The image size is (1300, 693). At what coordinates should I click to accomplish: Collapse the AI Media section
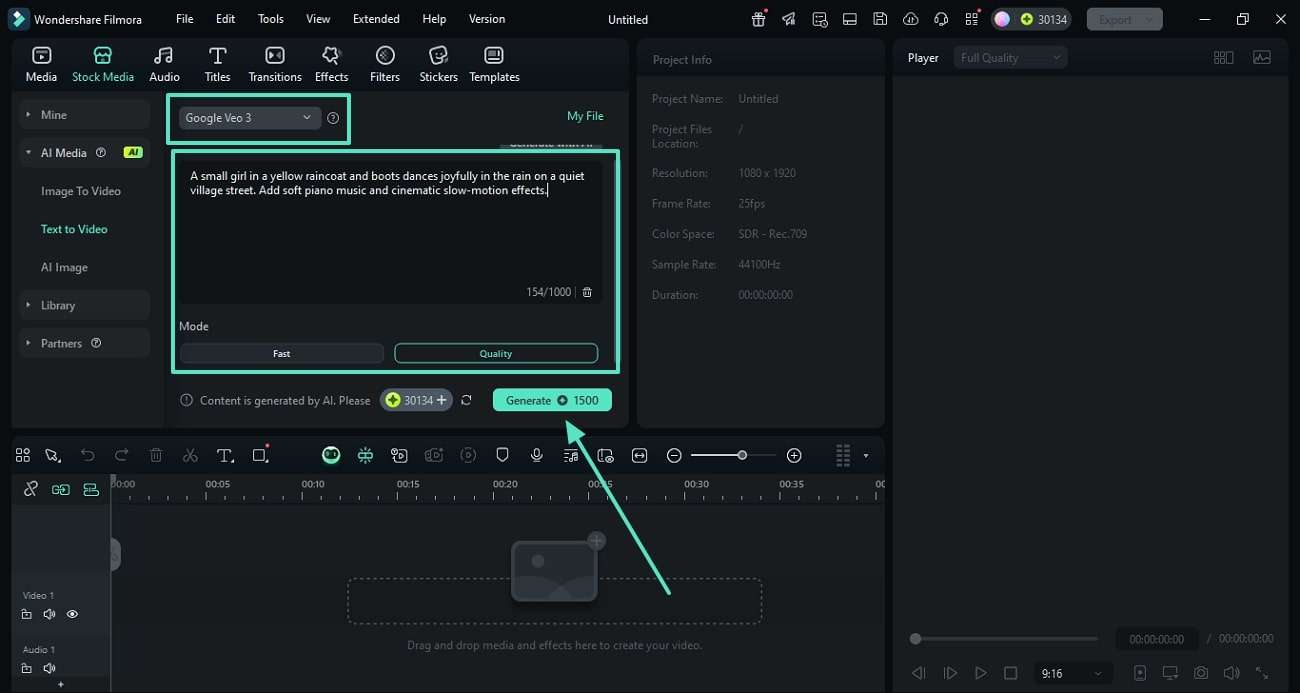click(85, 153)
